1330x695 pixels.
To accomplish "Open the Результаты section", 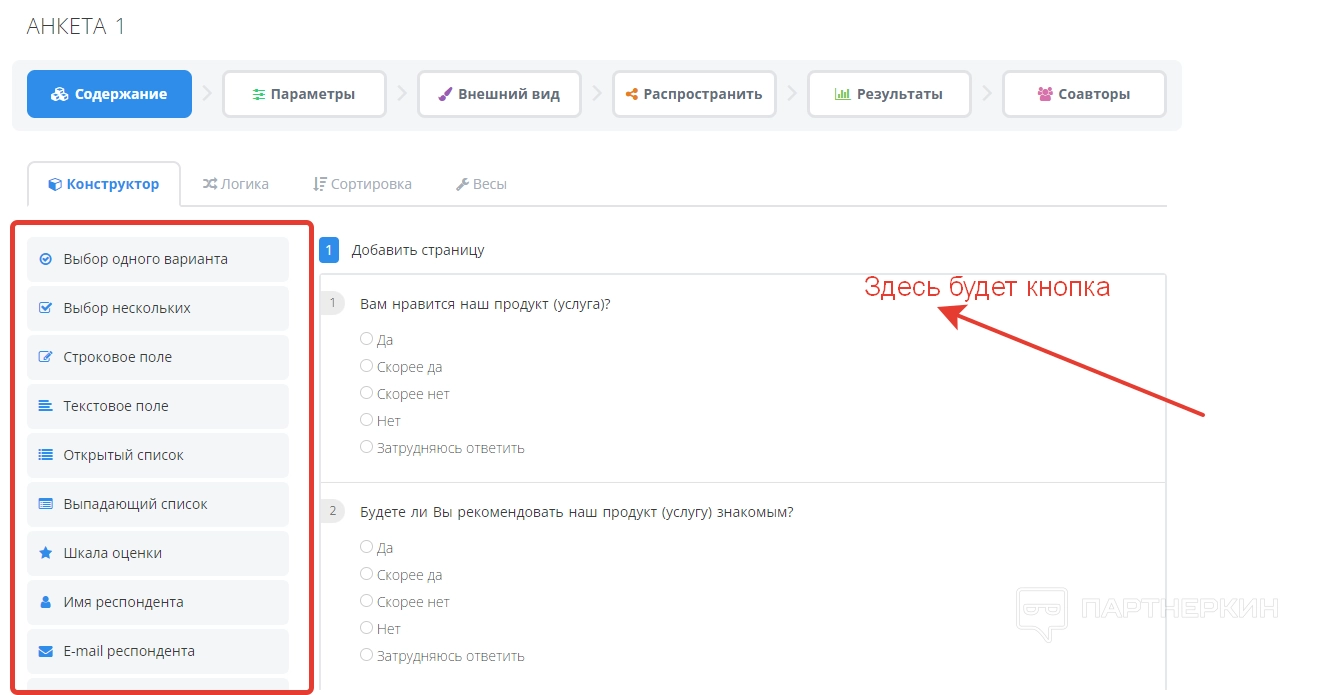I will (x=889, y=95).
